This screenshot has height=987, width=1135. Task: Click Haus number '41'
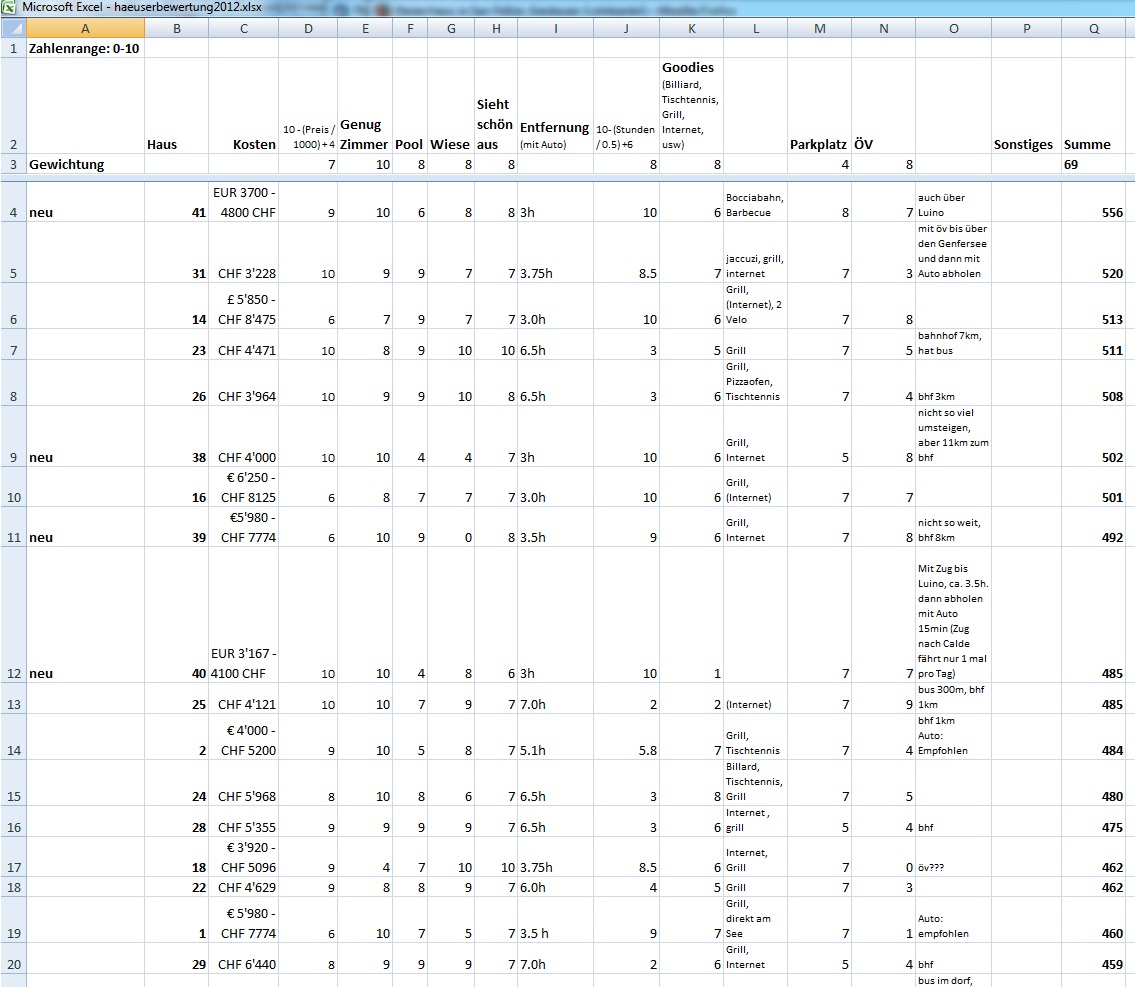[x=177, y=202]
